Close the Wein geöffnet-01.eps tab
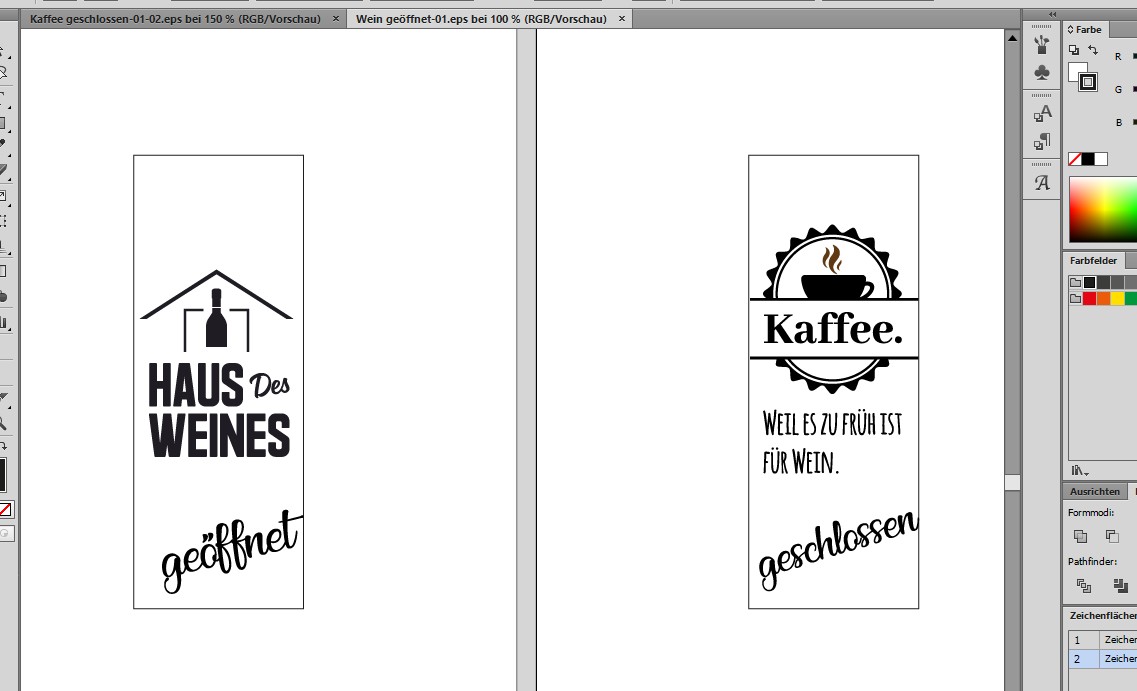The width and height of the screenshot is (1137, 691). click(621, 19)
